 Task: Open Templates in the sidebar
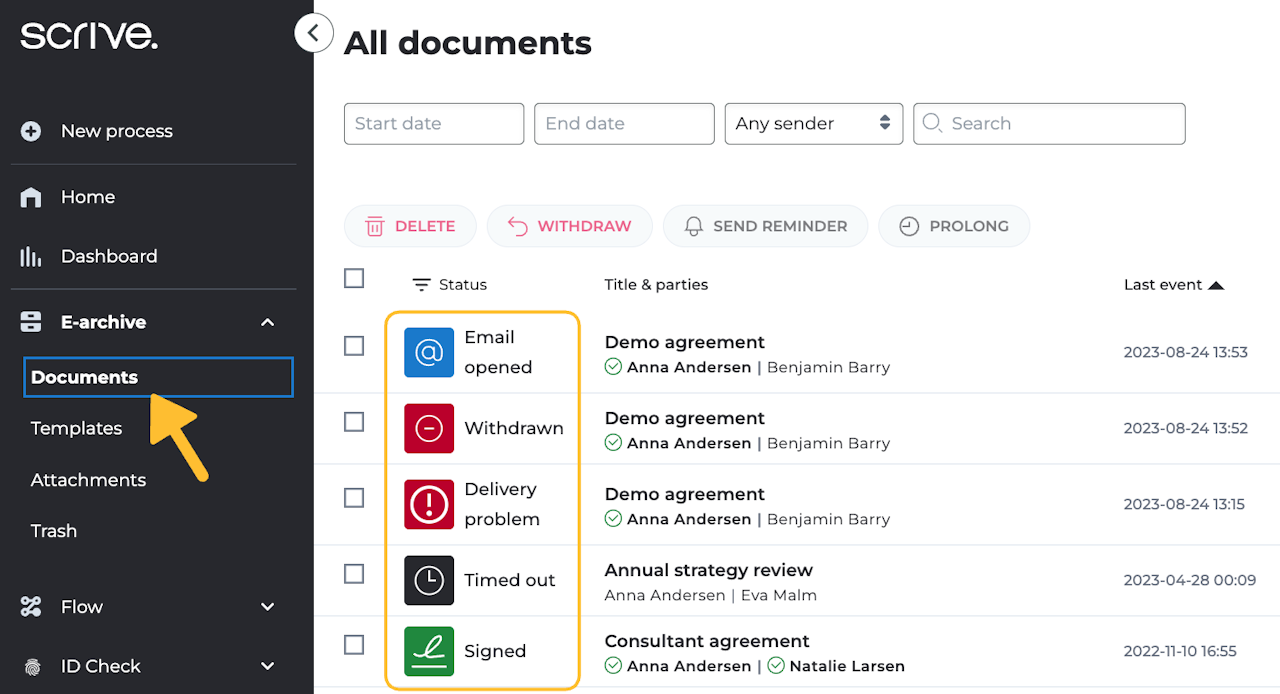pyautogui.click(x=76, y=428)
